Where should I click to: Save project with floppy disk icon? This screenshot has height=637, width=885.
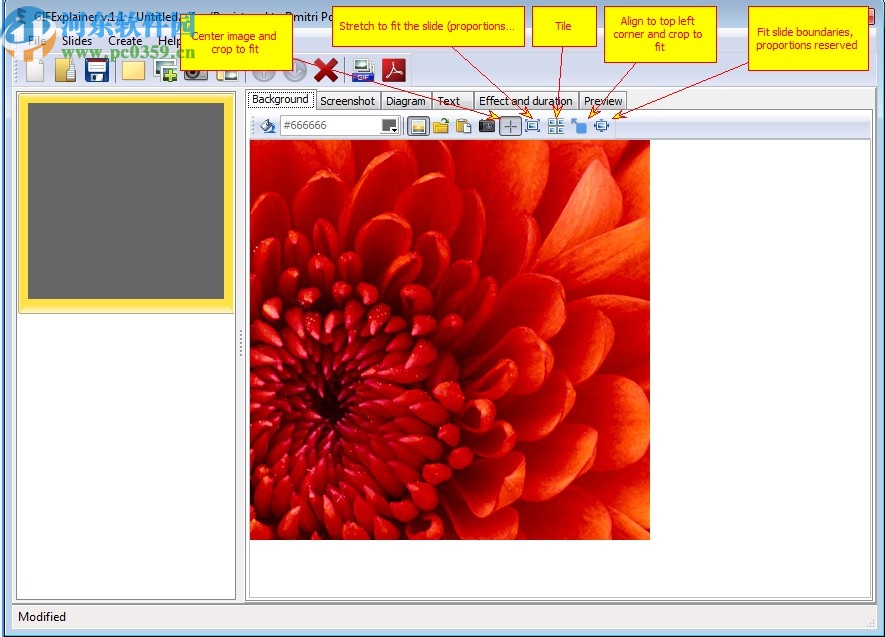[x=97, y=71]
